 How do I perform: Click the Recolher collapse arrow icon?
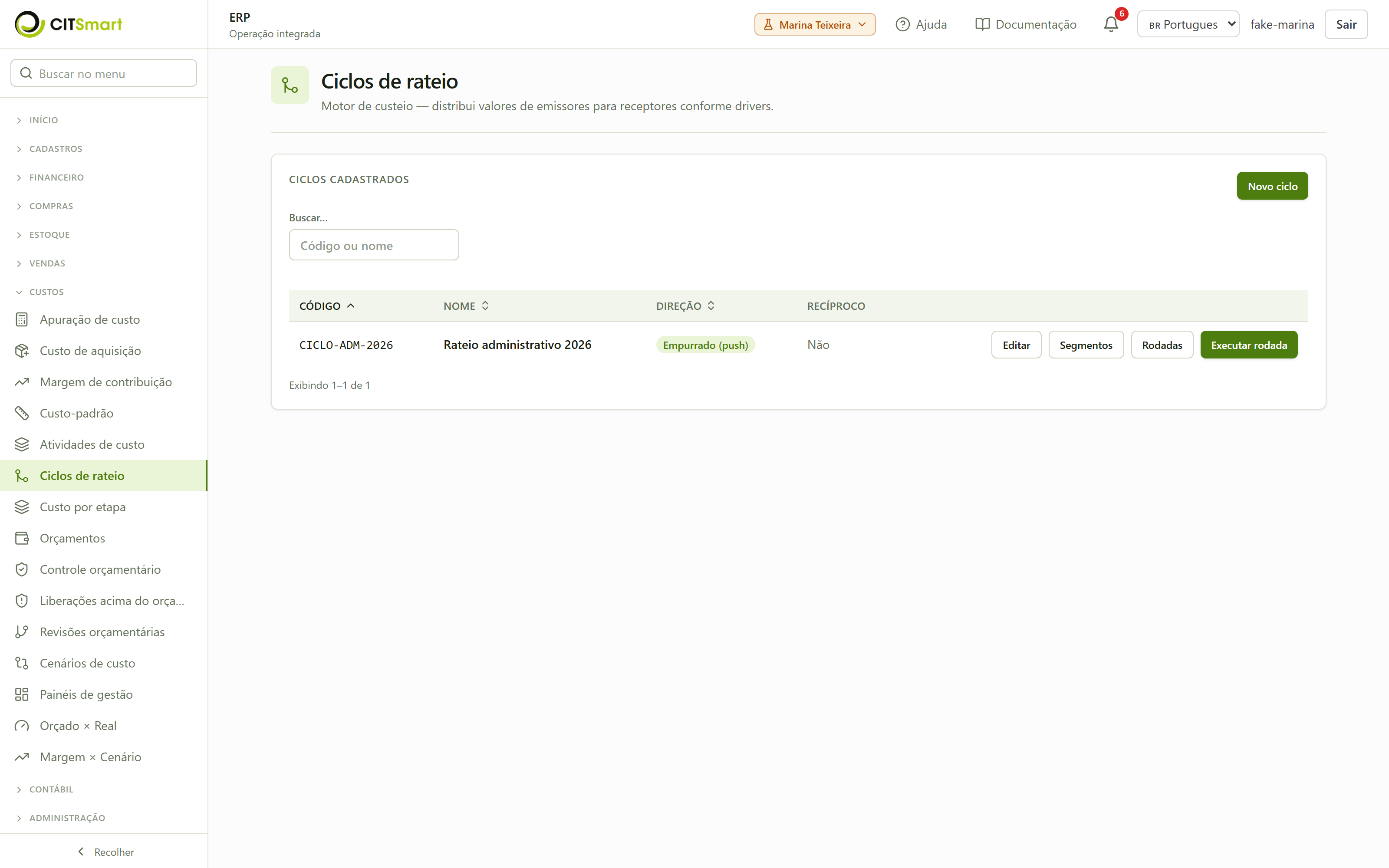[x=81, y=852]
